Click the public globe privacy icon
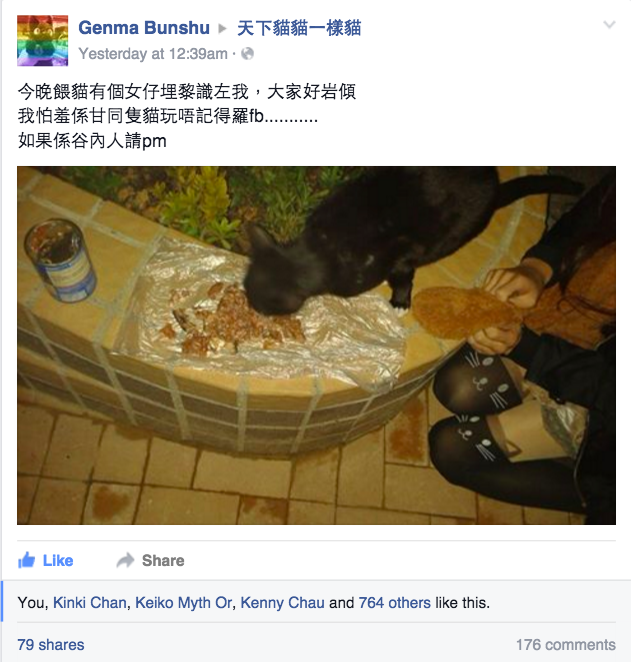Screen dimensions: 631x662 click(247, 54)
